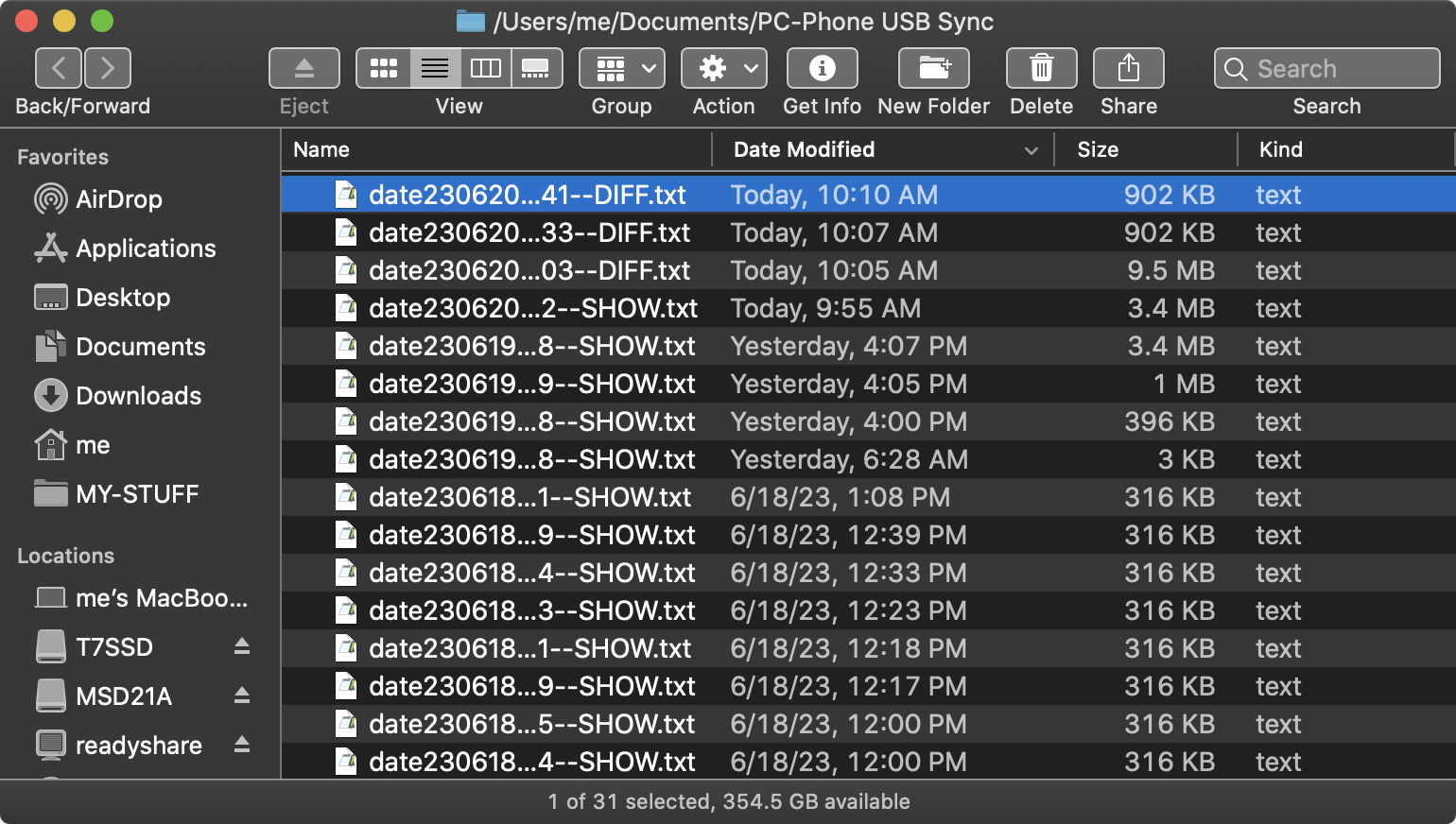Select file modified Yesterday, 4:00 PM
Screen dimensions: 1456x824
[868, 421]
